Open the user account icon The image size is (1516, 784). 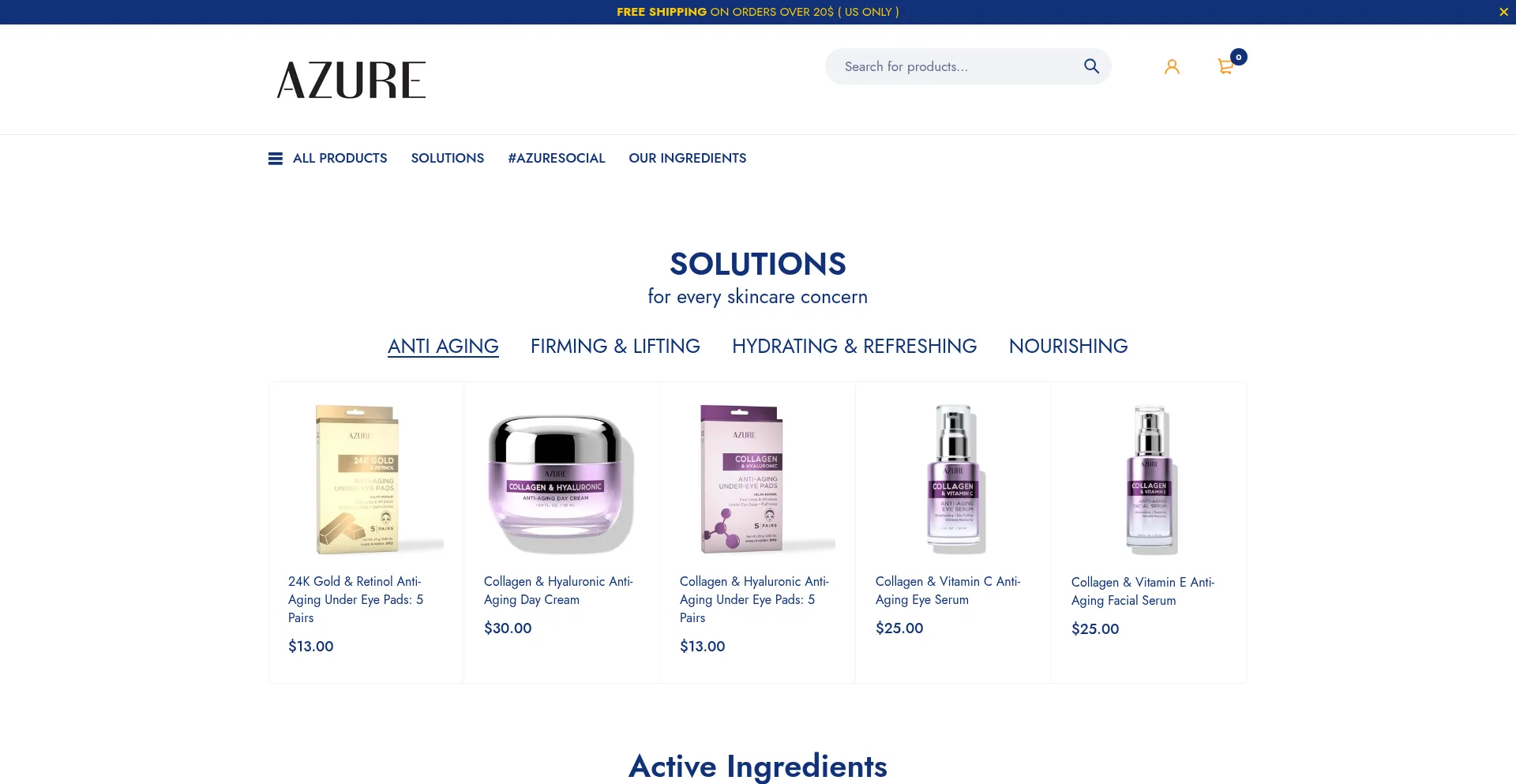click(x=1172, y=67)
